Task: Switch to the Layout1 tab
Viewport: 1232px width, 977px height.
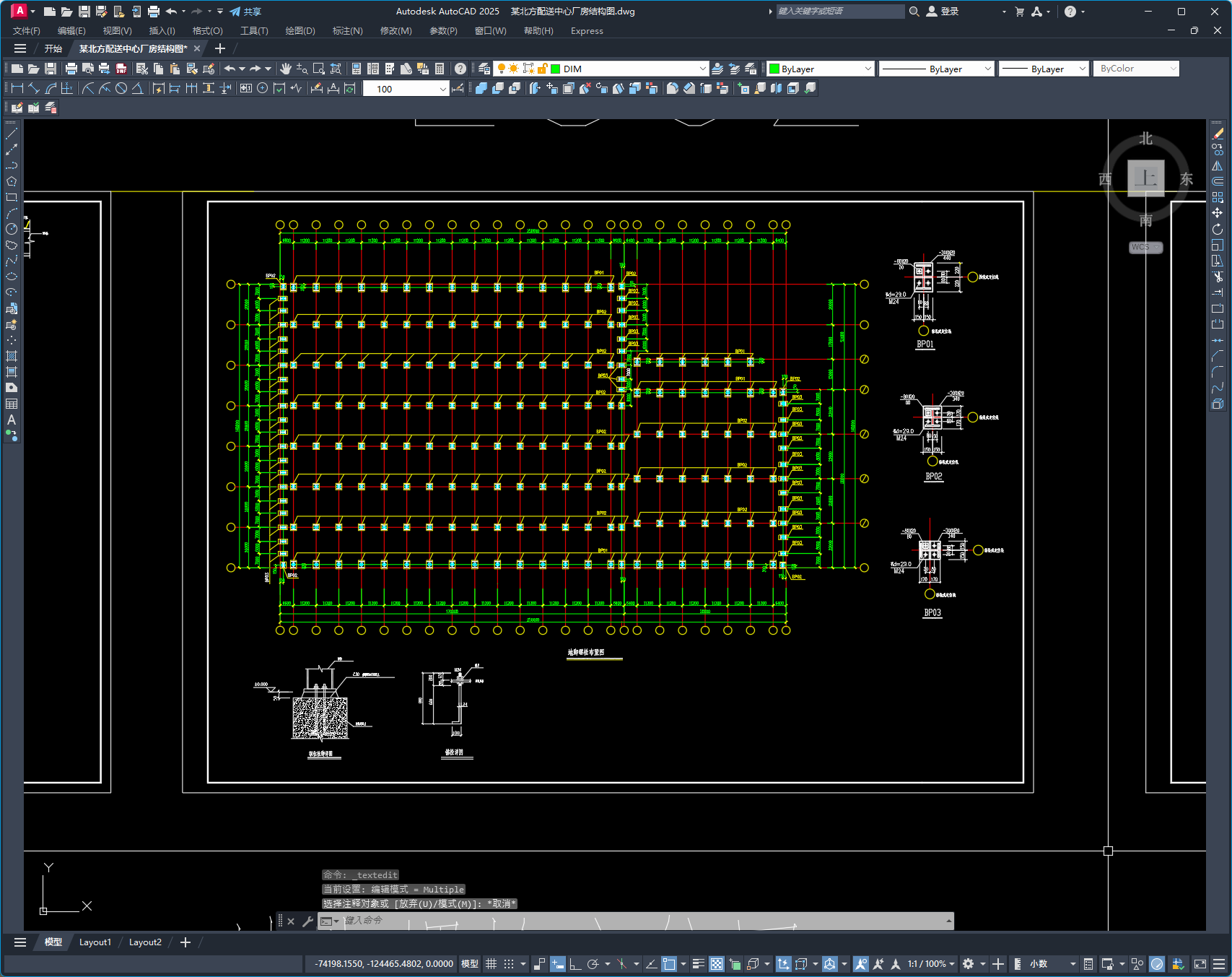Action: (95, 942)
